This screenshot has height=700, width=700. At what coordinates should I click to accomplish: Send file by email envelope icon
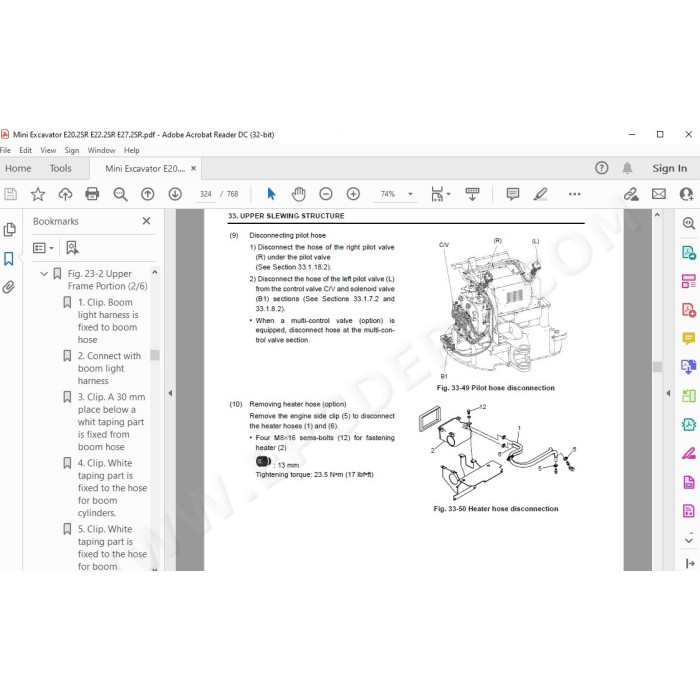pyautogui.click(x=659, y=194)
